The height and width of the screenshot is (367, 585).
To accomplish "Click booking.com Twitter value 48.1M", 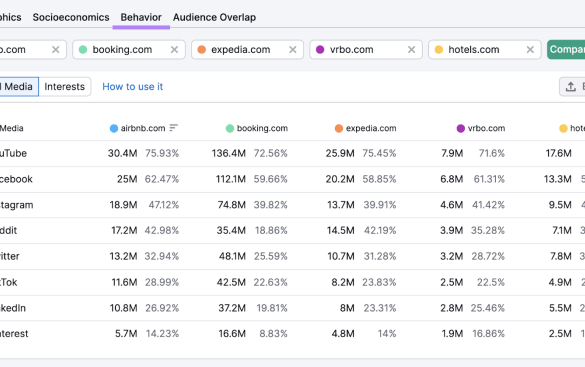I will (232, 256).
